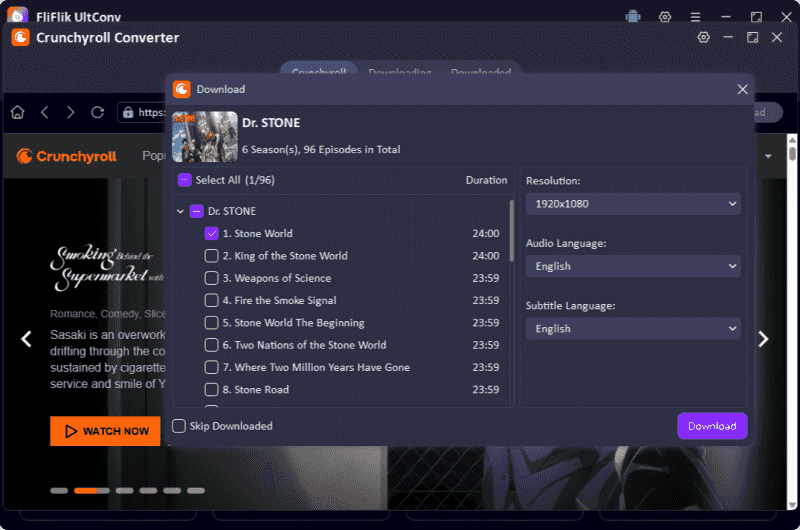800x530 pixels.
Task: Collapse the Dr. STONE season tree
Action: click(180, 211)
